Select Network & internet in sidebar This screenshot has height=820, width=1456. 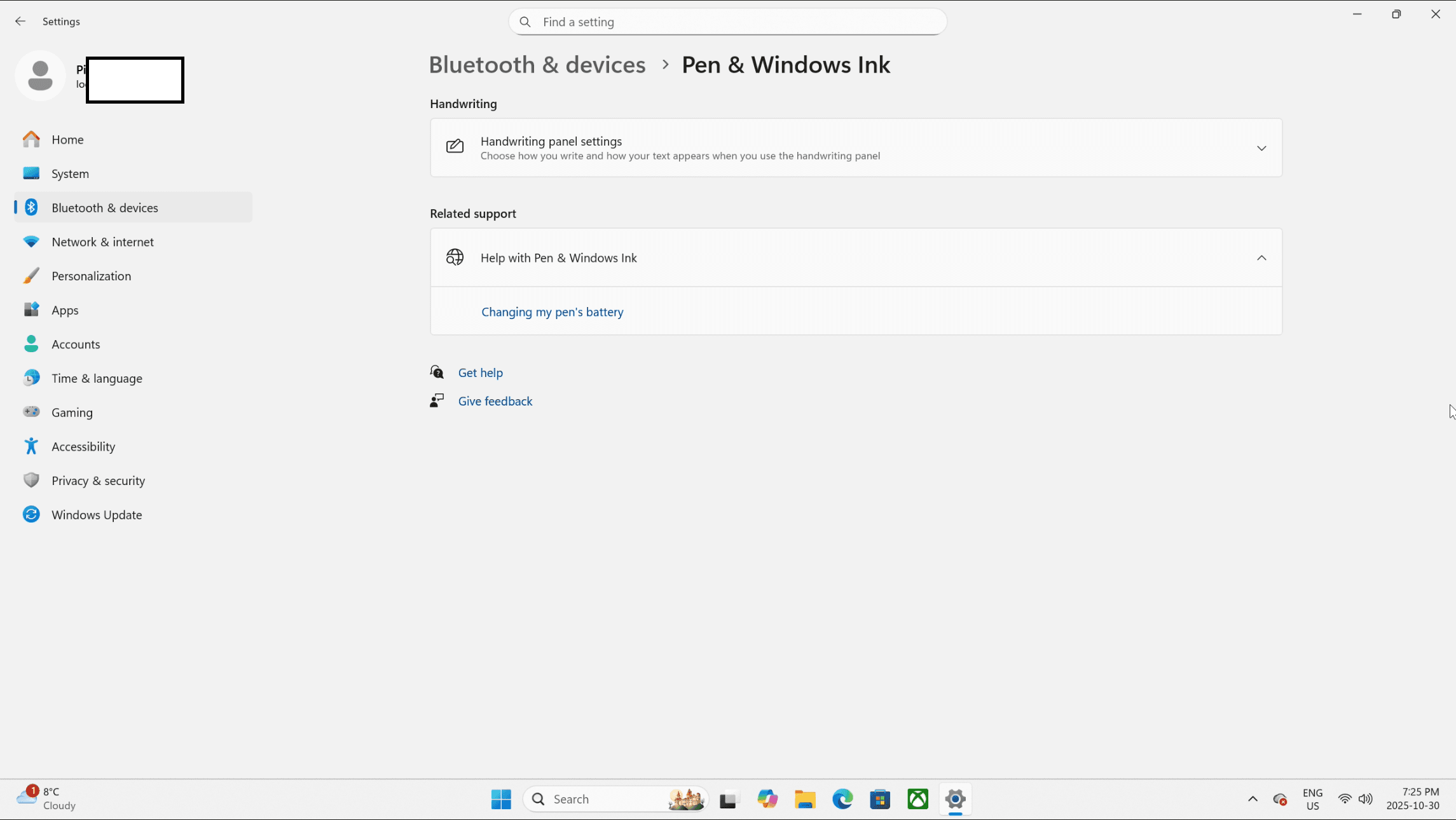(102, 242)
